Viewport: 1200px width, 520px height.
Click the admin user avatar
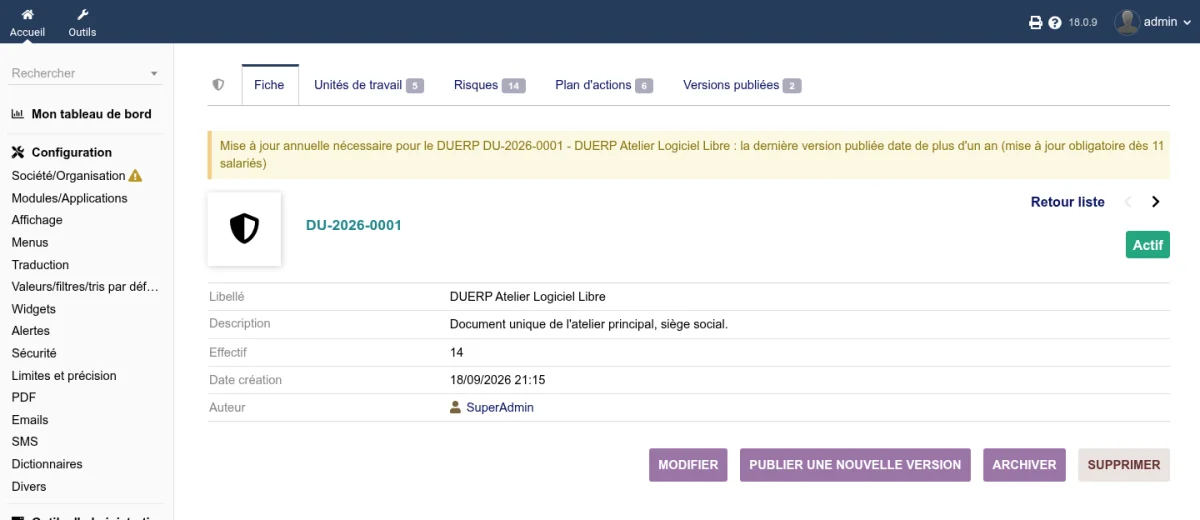[1127, 22]
